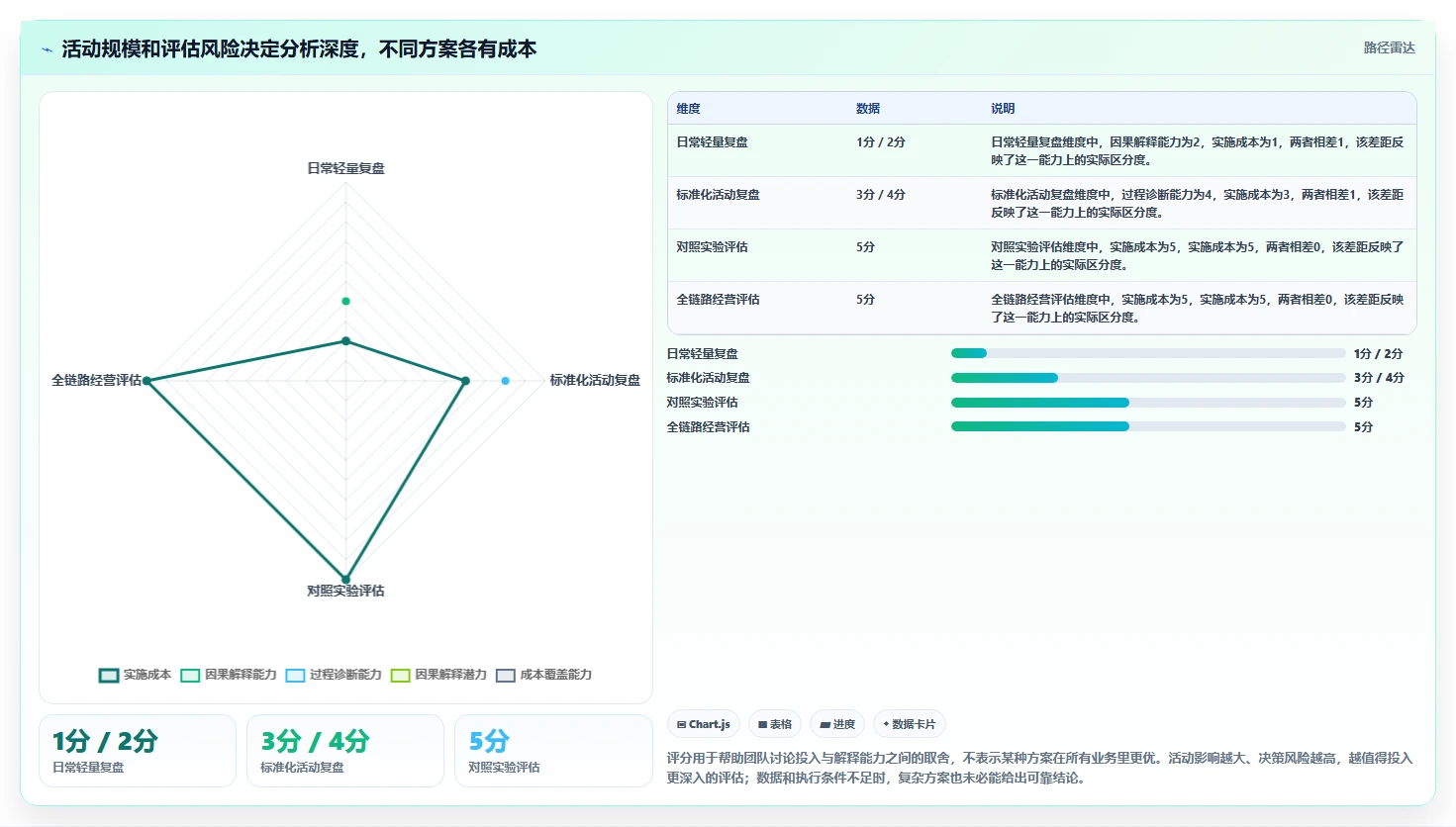1456x827 pixels.
Task: Click the bright green point above the radar center
Action: coord(345,301)
